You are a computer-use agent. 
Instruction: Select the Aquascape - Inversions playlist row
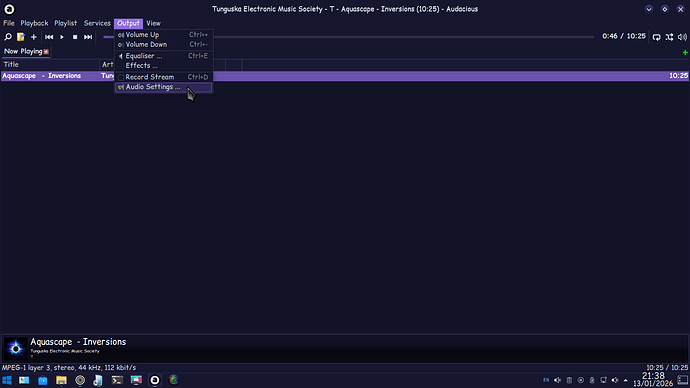pyautogui.click(x=345, y=76)
